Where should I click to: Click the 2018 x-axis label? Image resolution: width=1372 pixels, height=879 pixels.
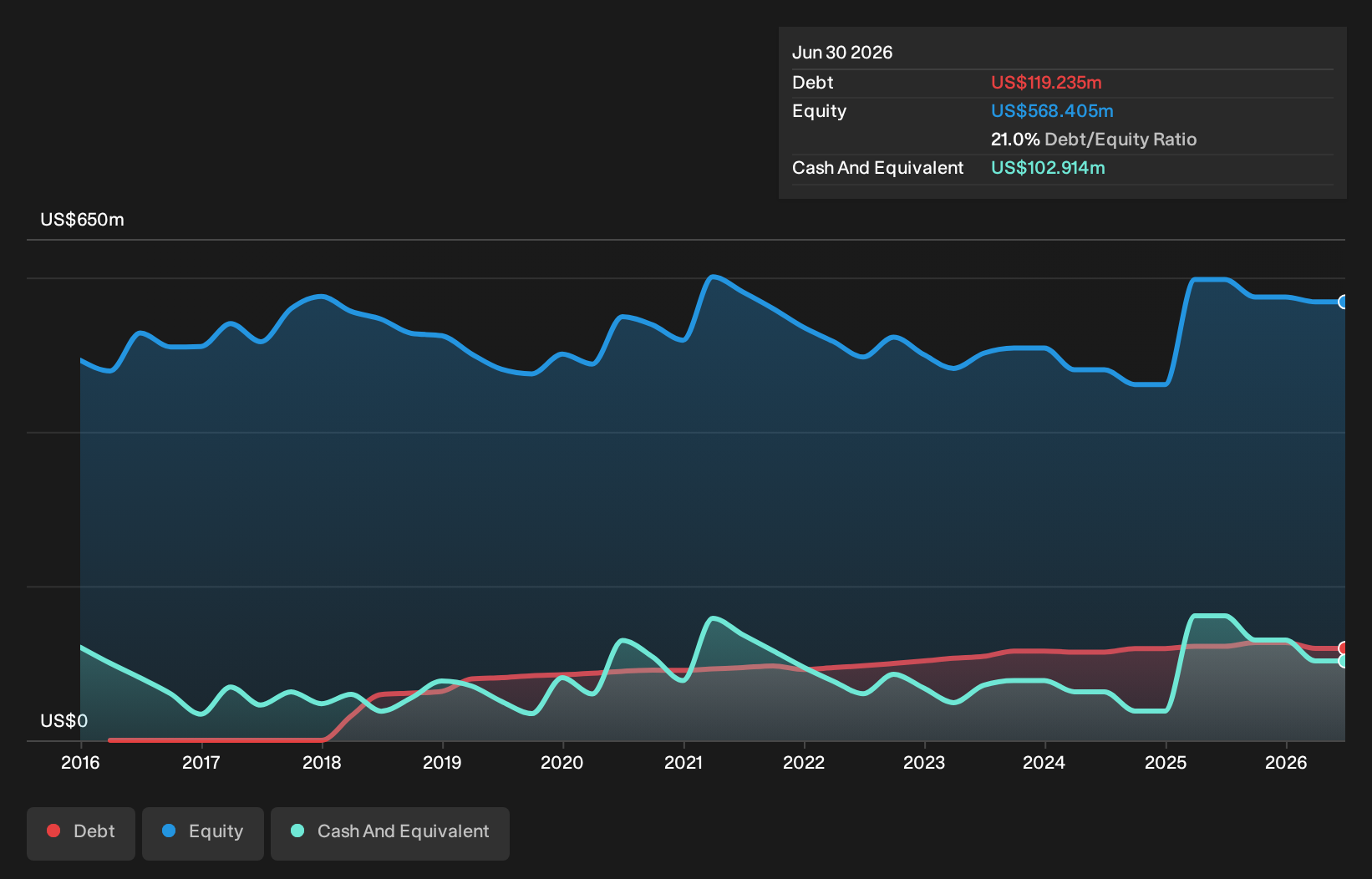[322, 762]
